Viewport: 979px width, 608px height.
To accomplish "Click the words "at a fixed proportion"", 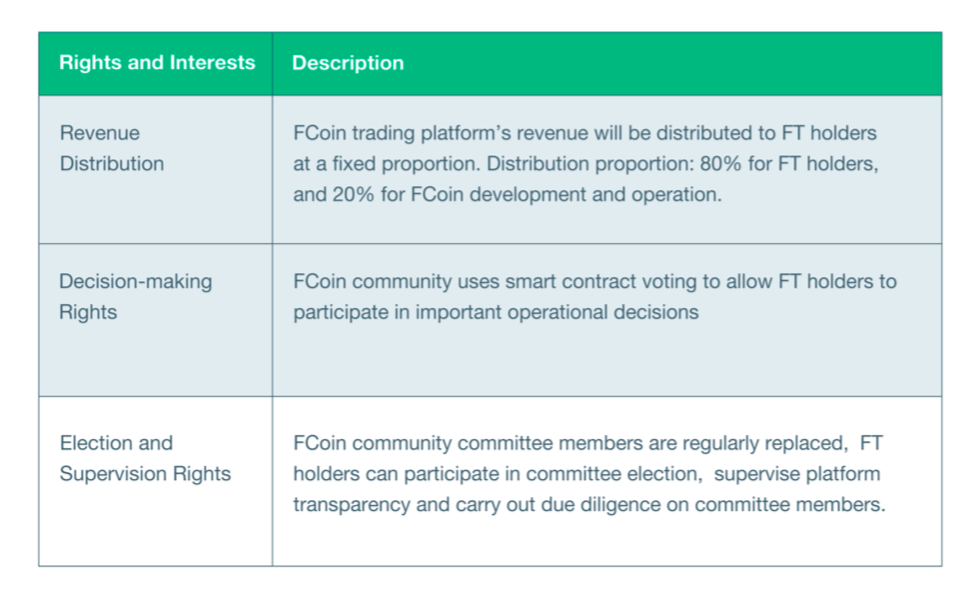I will tap(386, 164).
